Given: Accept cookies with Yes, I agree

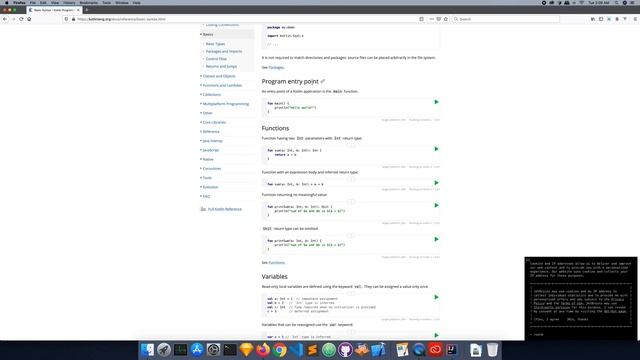Looking at the screenshot, I should [547, 319].
